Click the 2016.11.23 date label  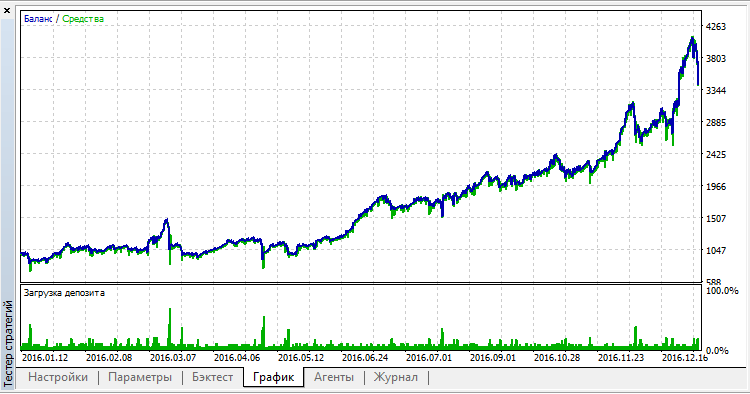[621, 358]
